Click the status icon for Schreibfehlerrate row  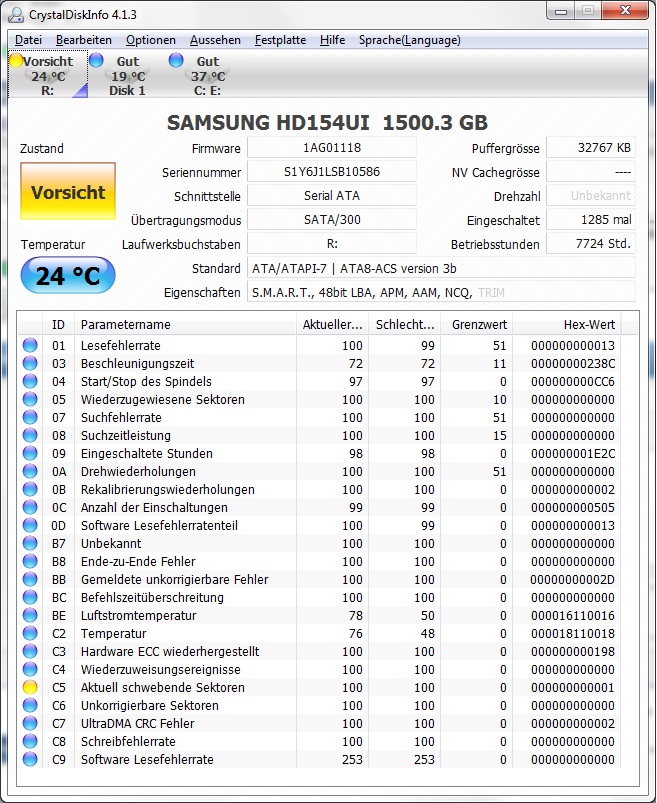click(30, 741)
